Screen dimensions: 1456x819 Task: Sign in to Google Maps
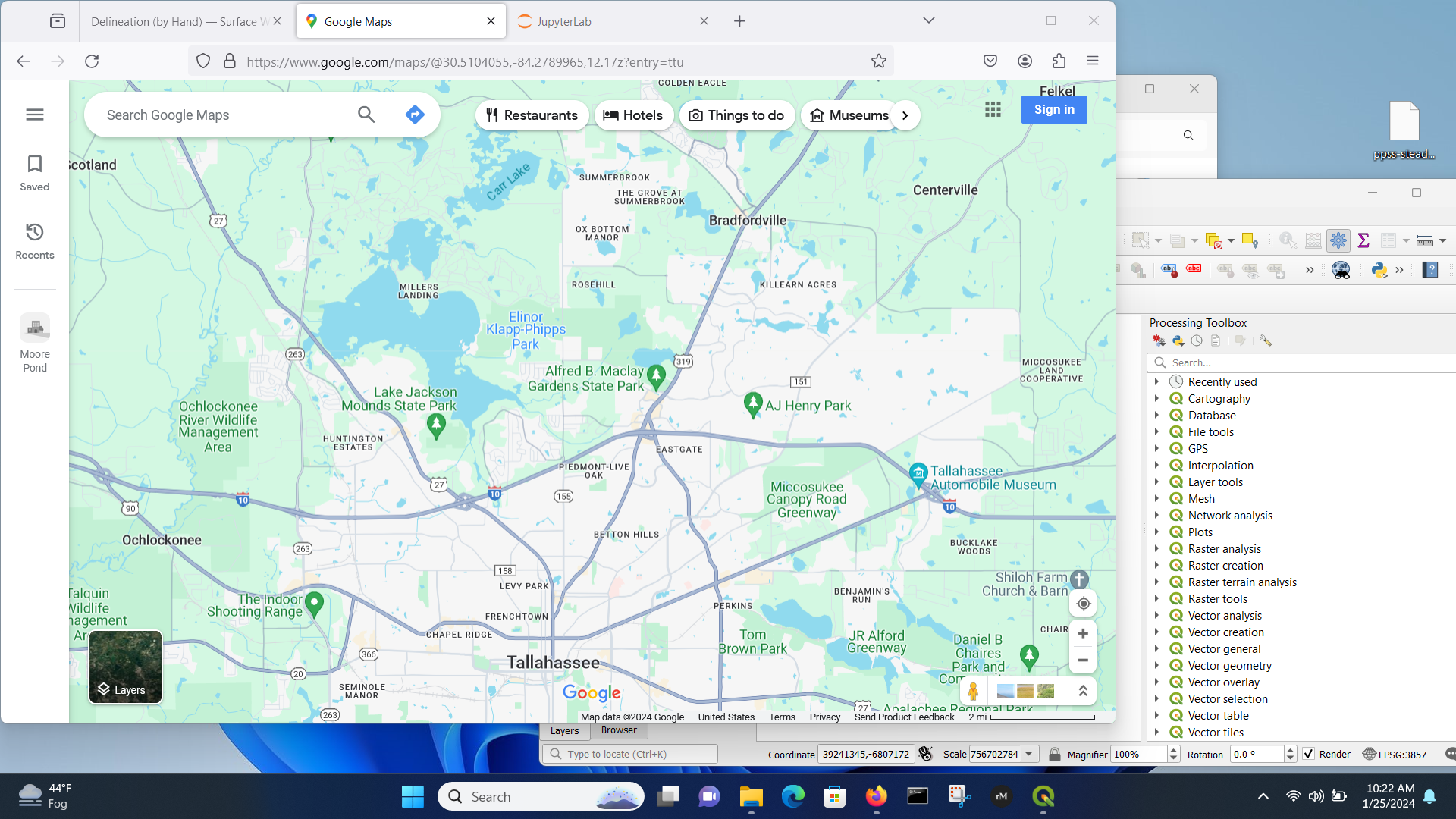click(x=1054, y=110)
